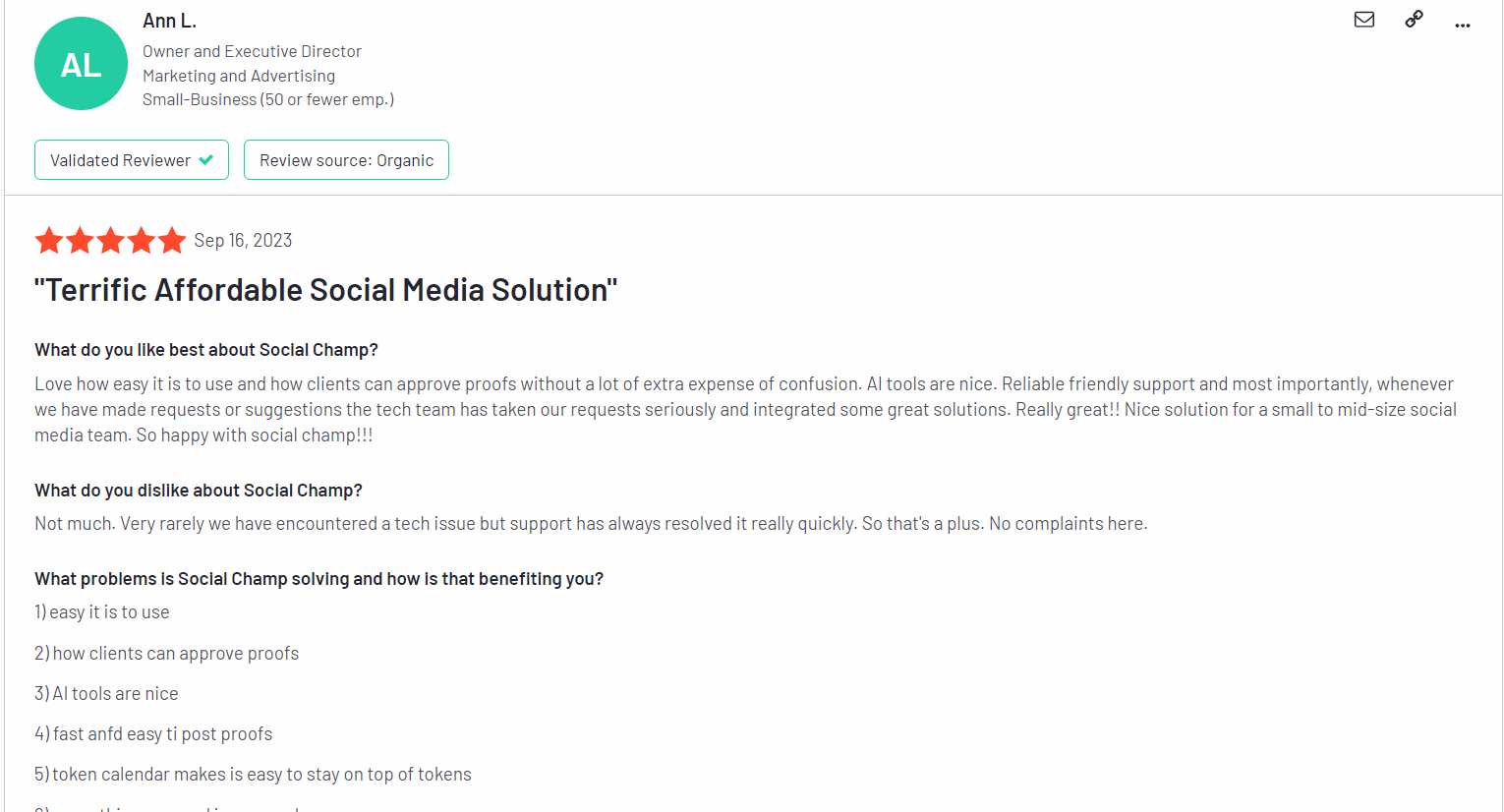Select the Review source: Organic badge

[346, 160]
